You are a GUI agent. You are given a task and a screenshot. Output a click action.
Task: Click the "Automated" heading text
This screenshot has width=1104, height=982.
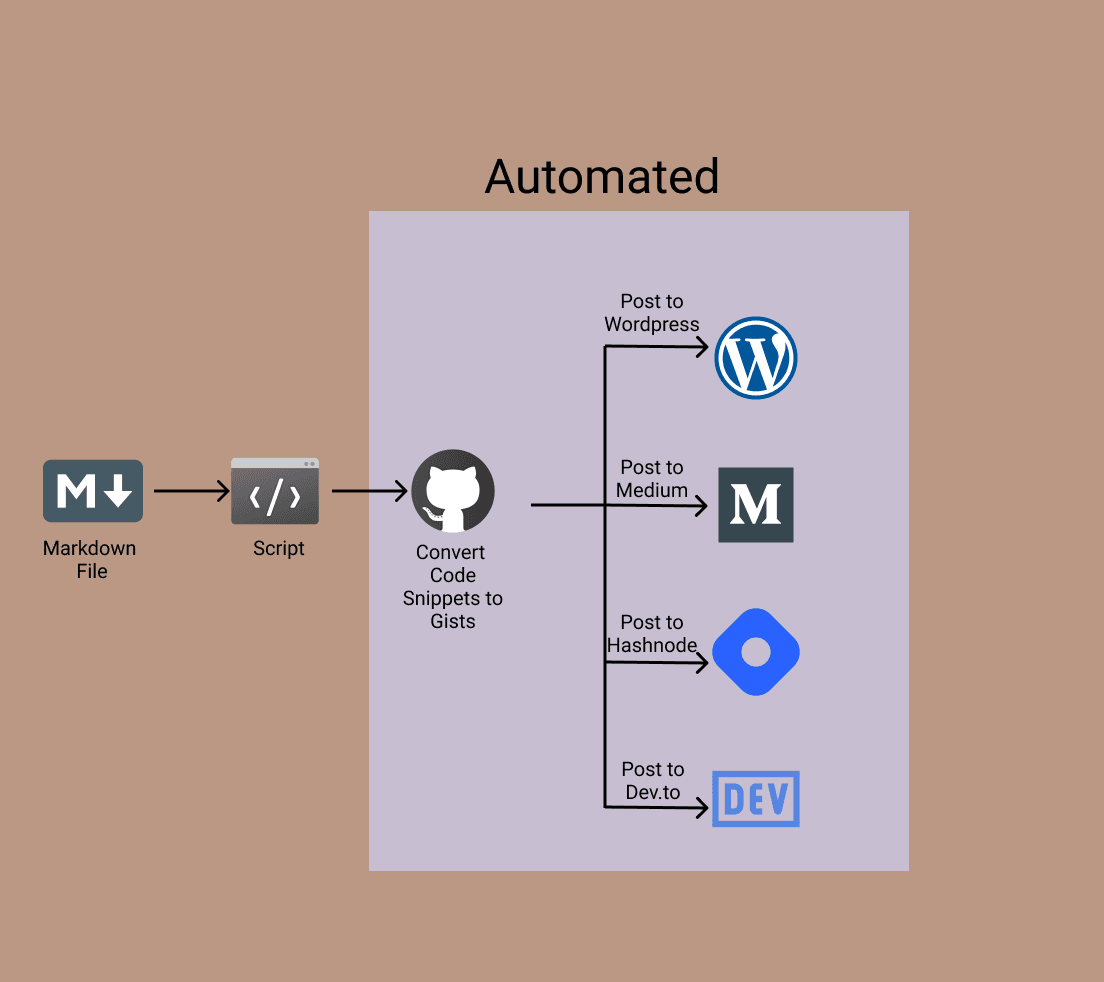(x=602, y=176)
